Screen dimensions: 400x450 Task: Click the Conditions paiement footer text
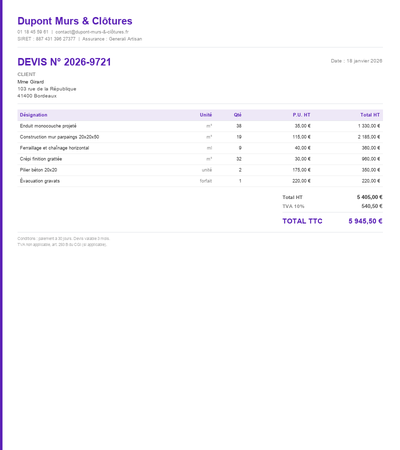coord(63,239)
